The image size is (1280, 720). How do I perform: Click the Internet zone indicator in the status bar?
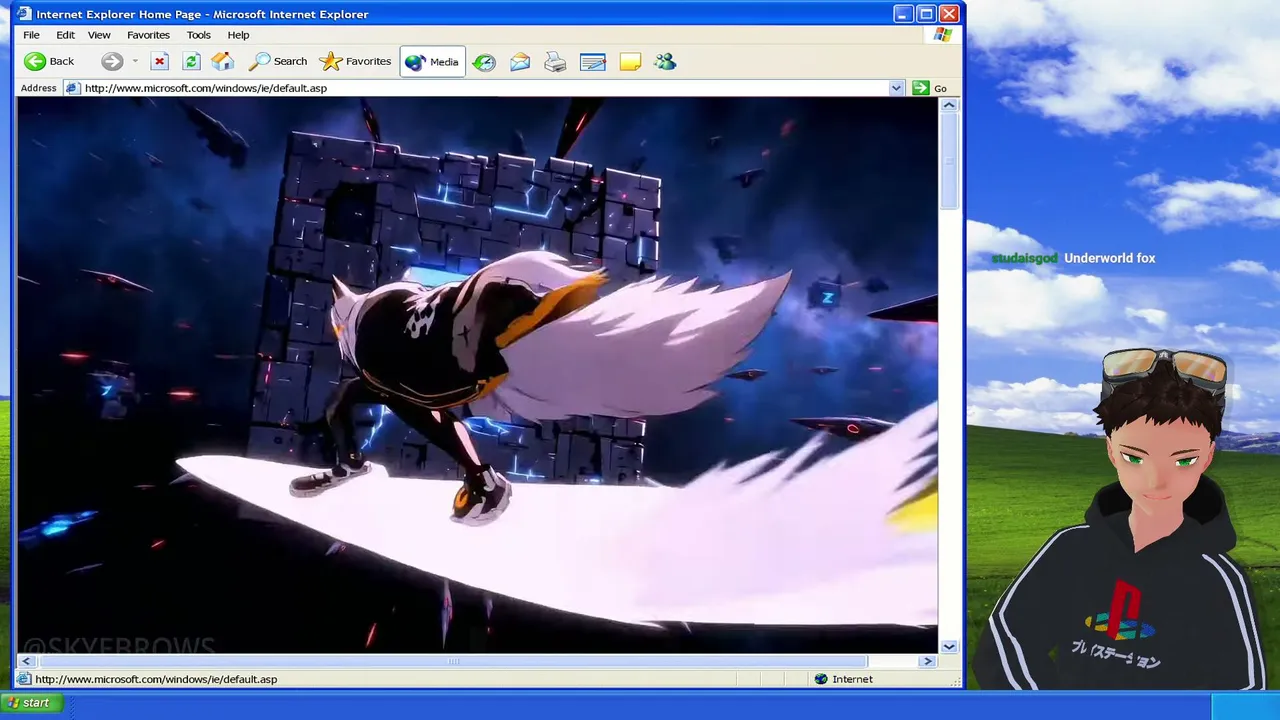click(844, 679)
